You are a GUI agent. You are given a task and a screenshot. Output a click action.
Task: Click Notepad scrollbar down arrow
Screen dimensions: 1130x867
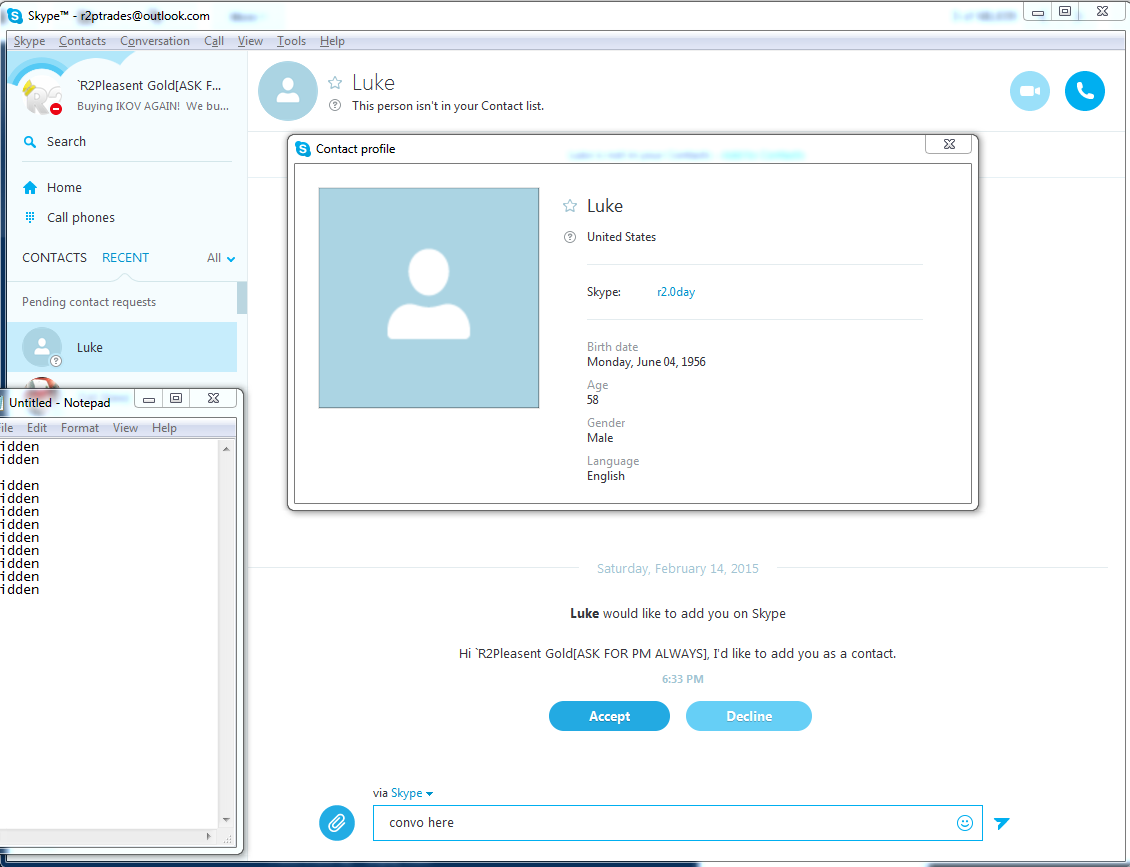coord(226,819)
